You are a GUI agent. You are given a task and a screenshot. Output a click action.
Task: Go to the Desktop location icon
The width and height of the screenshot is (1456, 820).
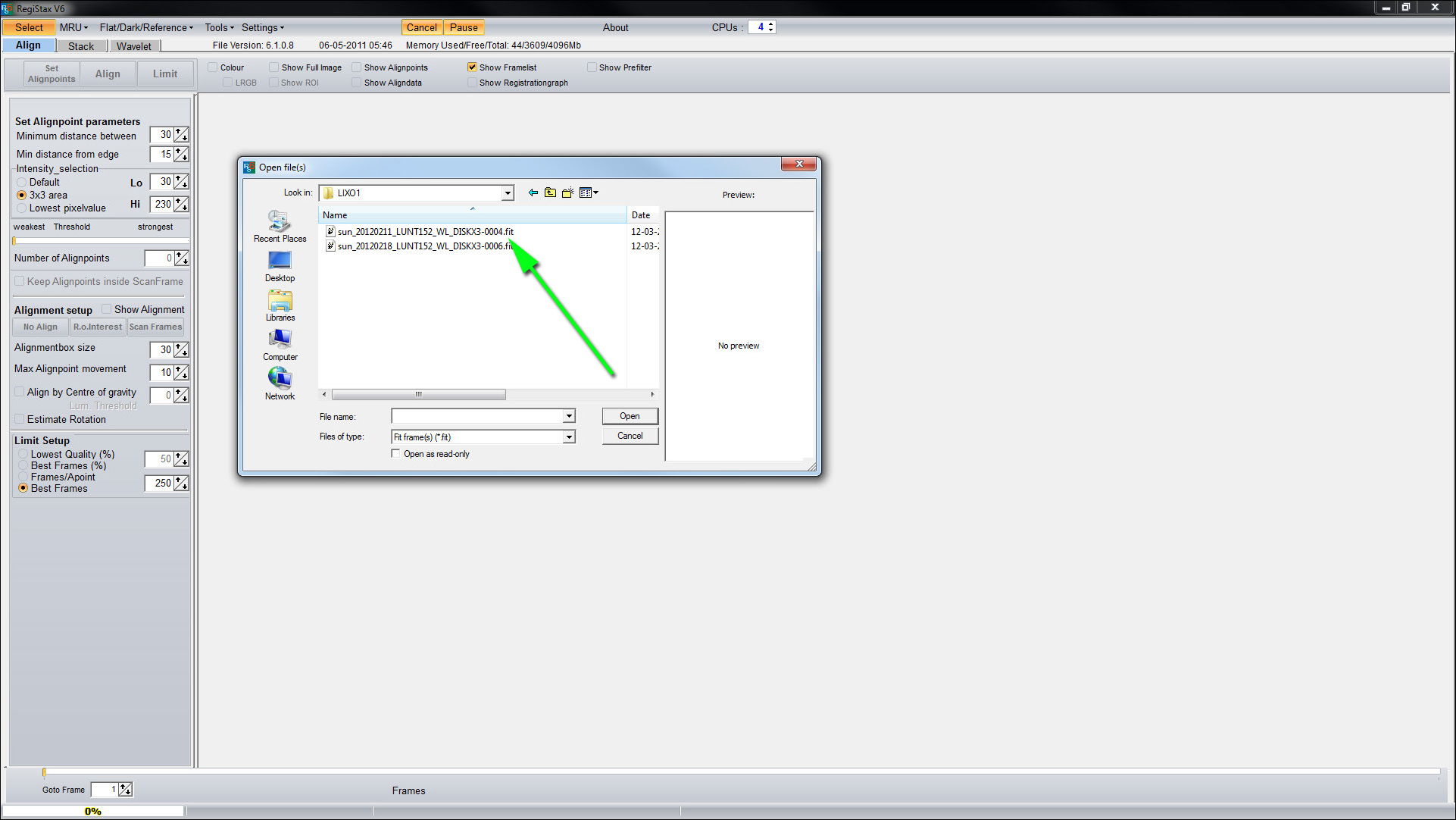(280, 266)
